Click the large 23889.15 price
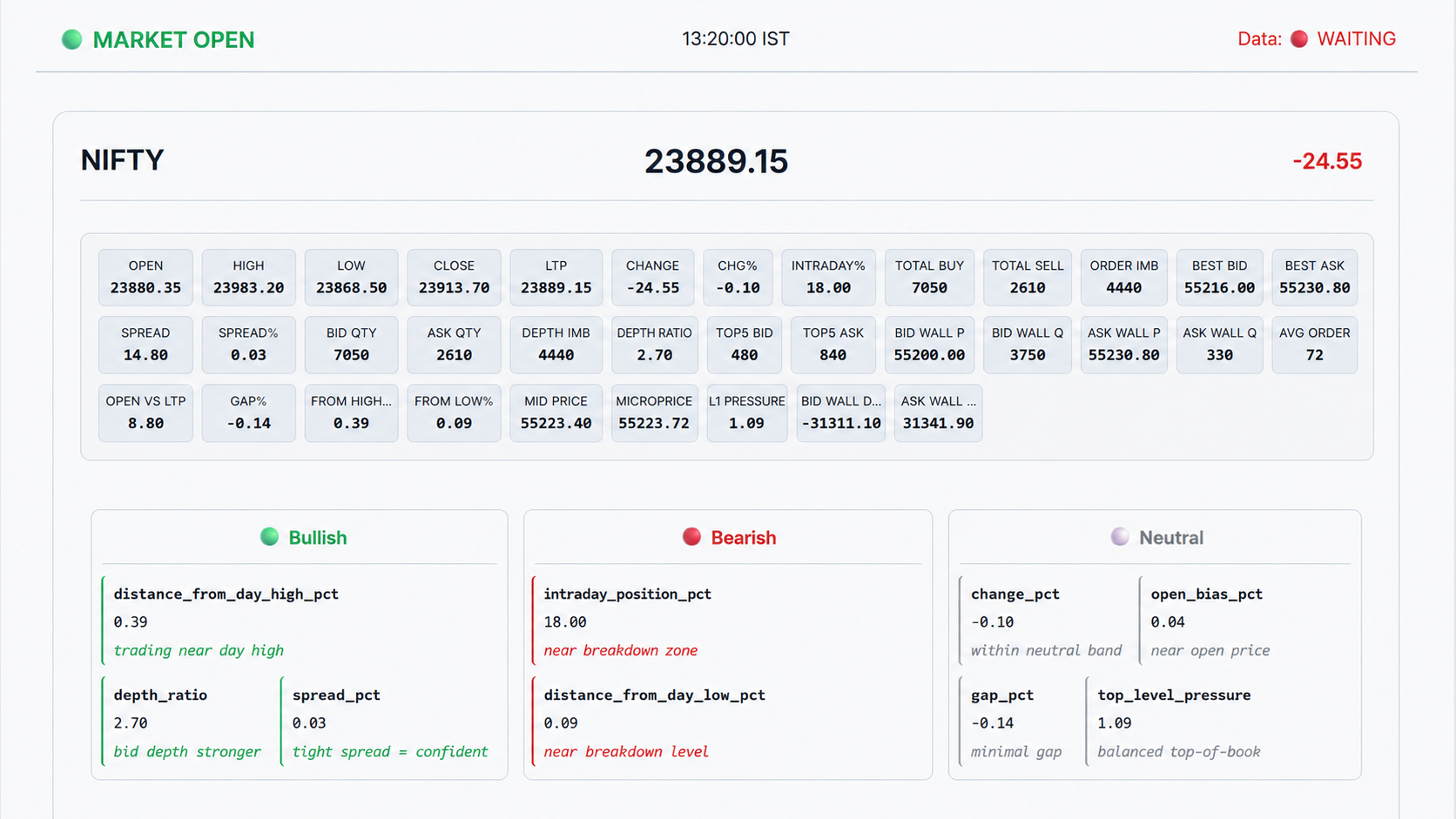This screenshot has height=819, width=1456. click(x=716, y=161)
